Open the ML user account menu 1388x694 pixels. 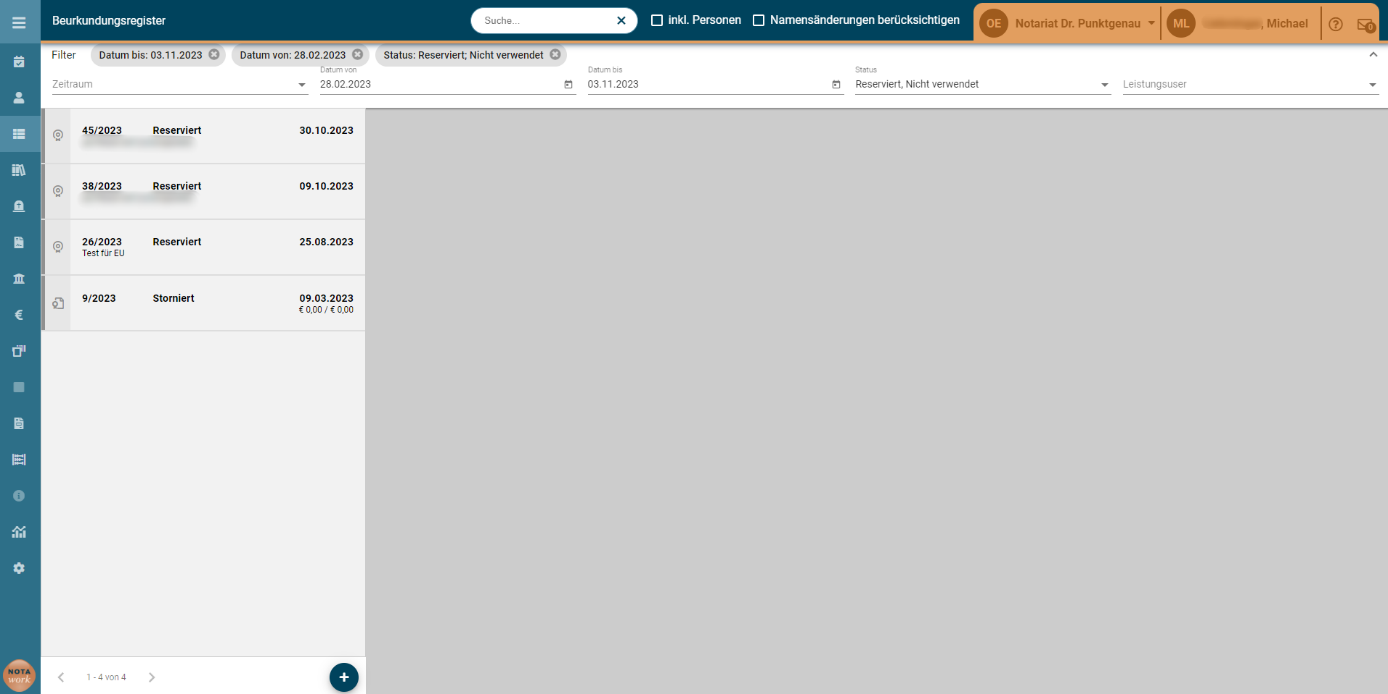(1181, 23)
